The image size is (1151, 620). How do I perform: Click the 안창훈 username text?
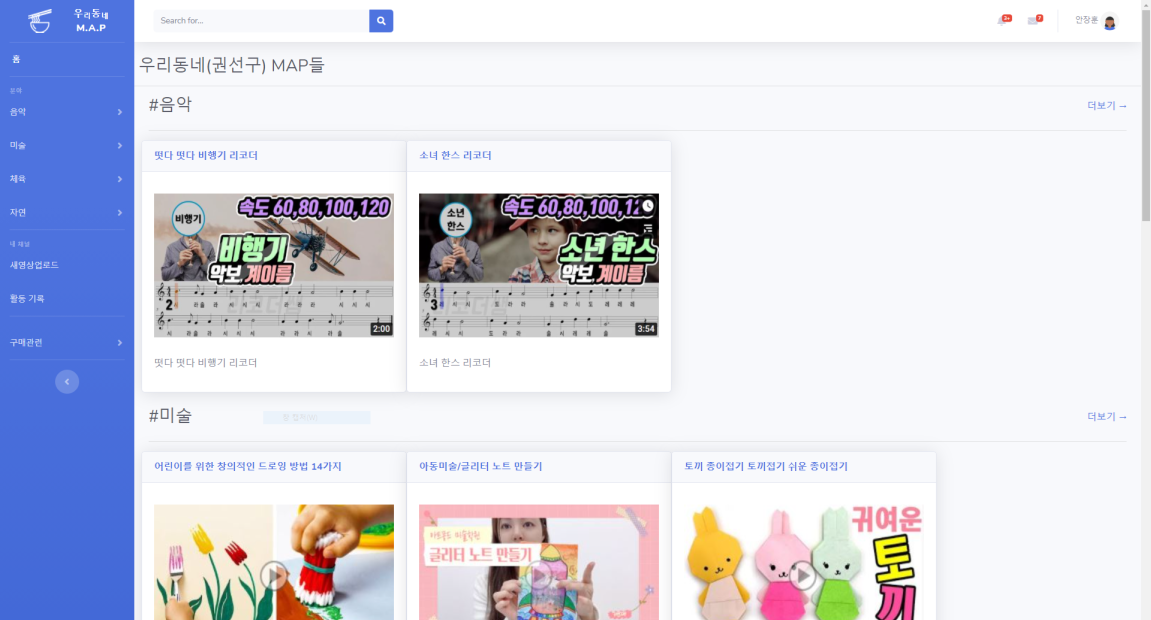(x=1086, y=21)
